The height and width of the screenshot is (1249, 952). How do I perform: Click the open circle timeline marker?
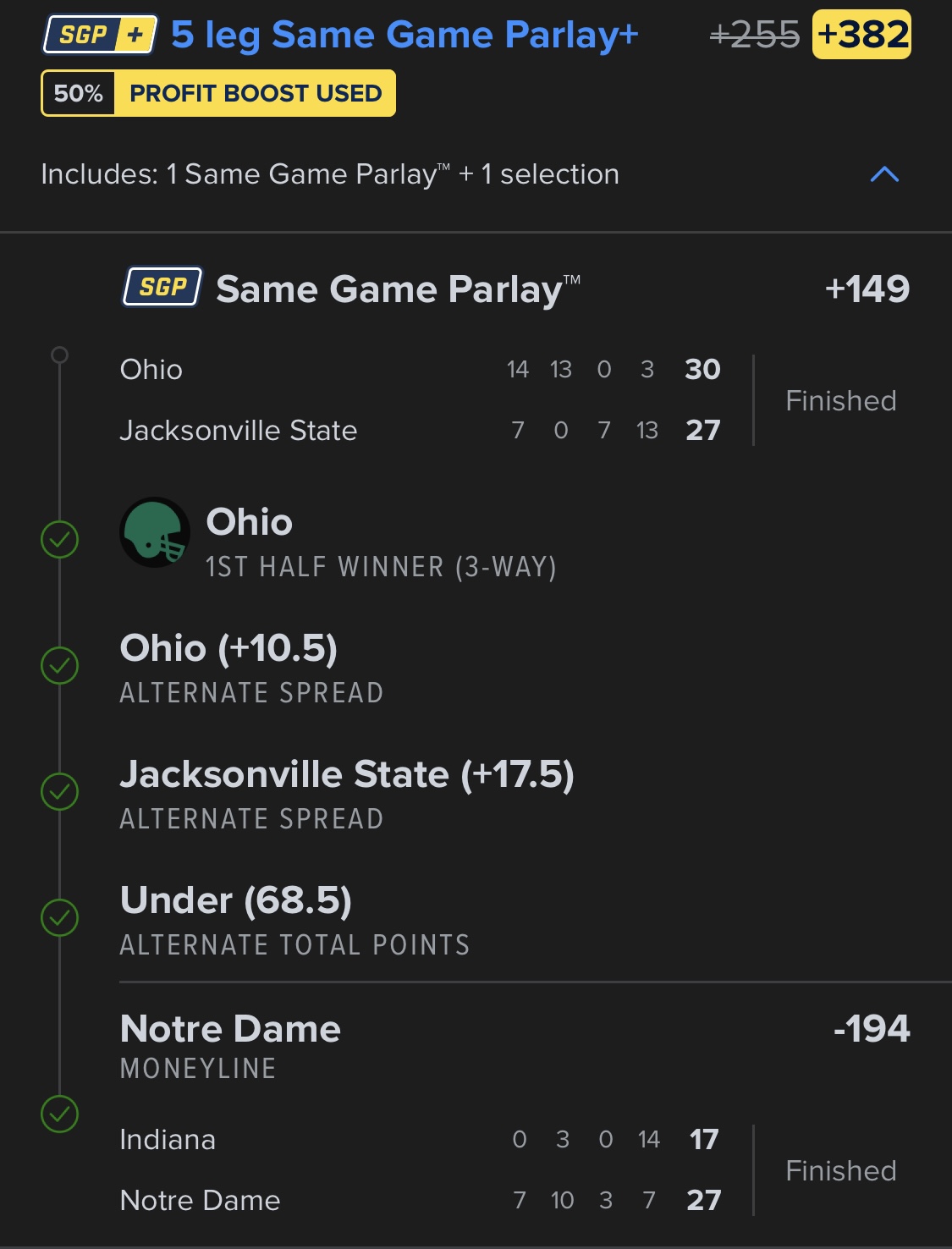(x=59, y=355)
